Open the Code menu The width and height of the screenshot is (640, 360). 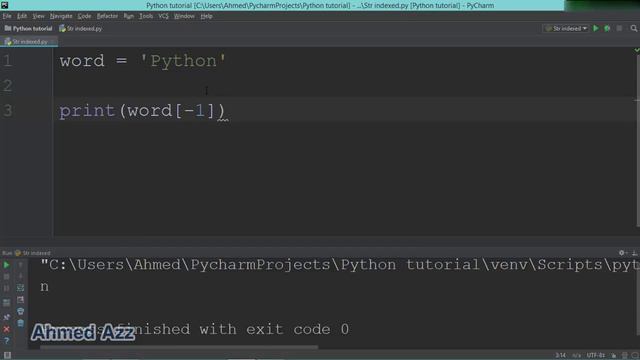pyautogui.click(x=84, y=16)
